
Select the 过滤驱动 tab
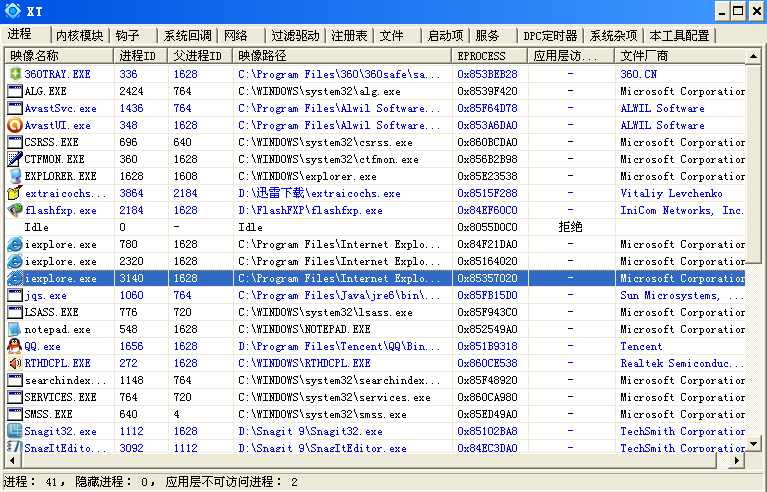point(295,36)
